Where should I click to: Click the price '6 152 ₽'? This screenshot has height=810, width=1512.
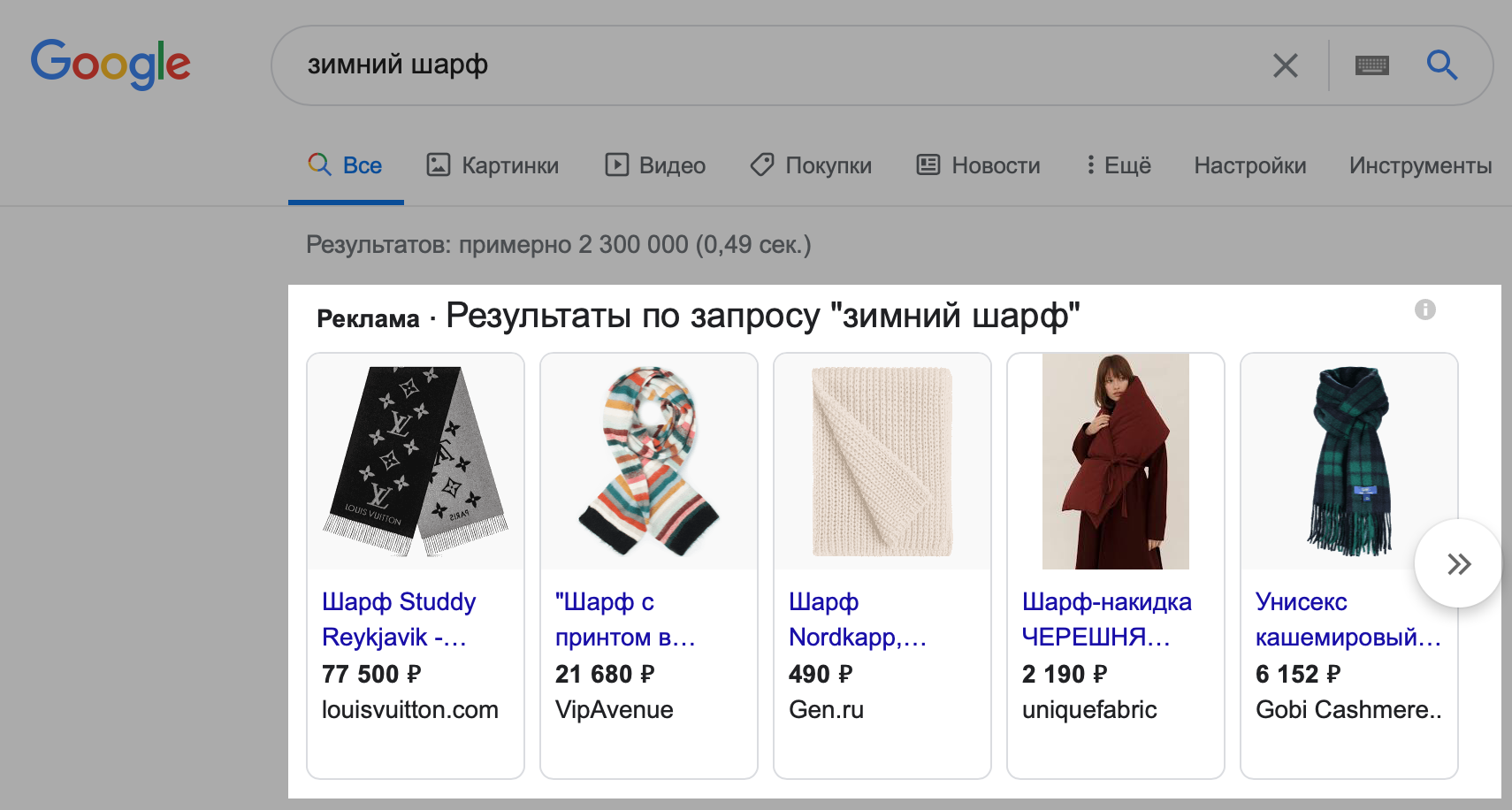pyautogui.click(x=1298, y=674)
